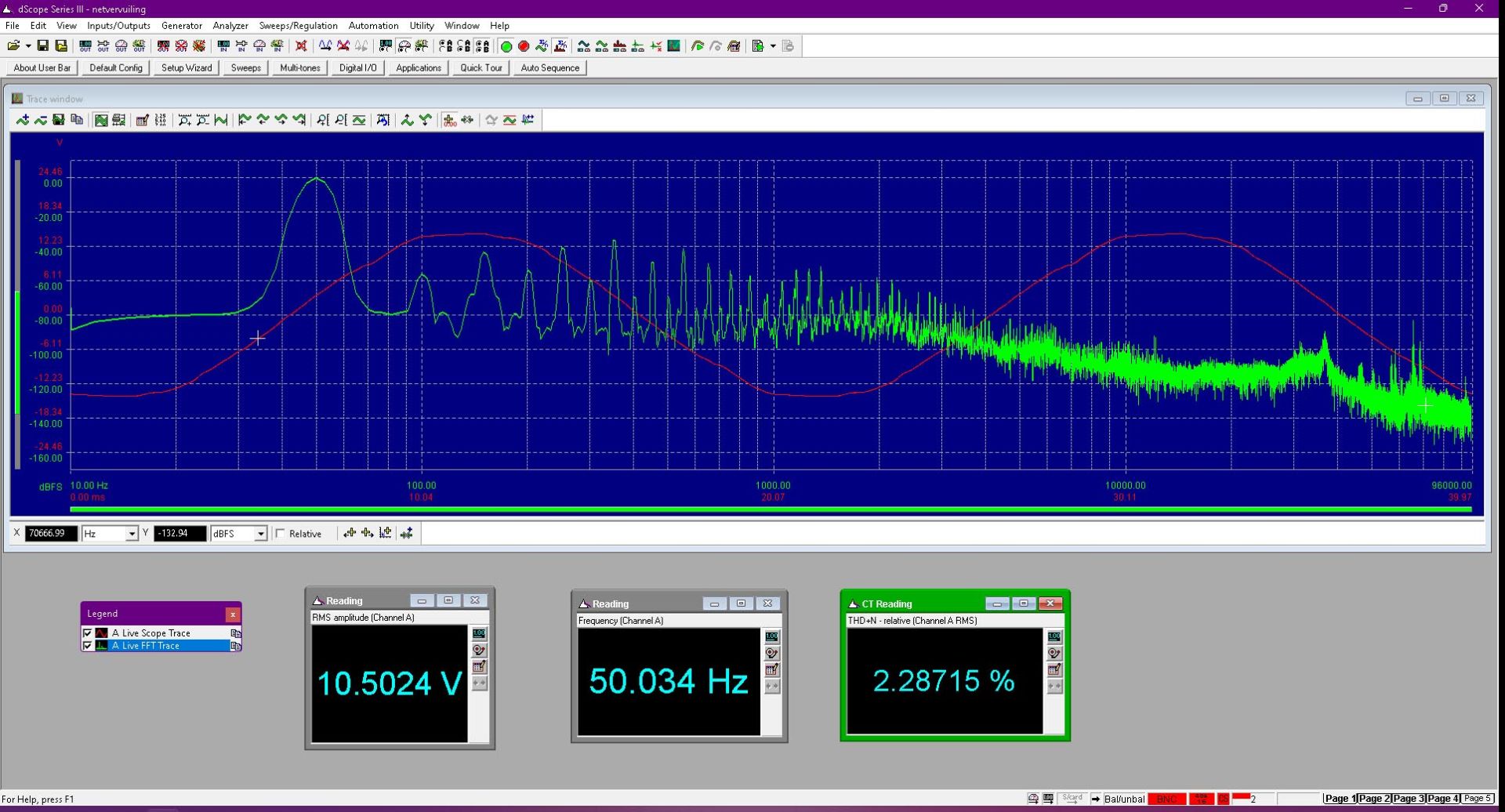1505x812 pixels.
Task: Open the Analyzer menu
Action: pos(230,26)
